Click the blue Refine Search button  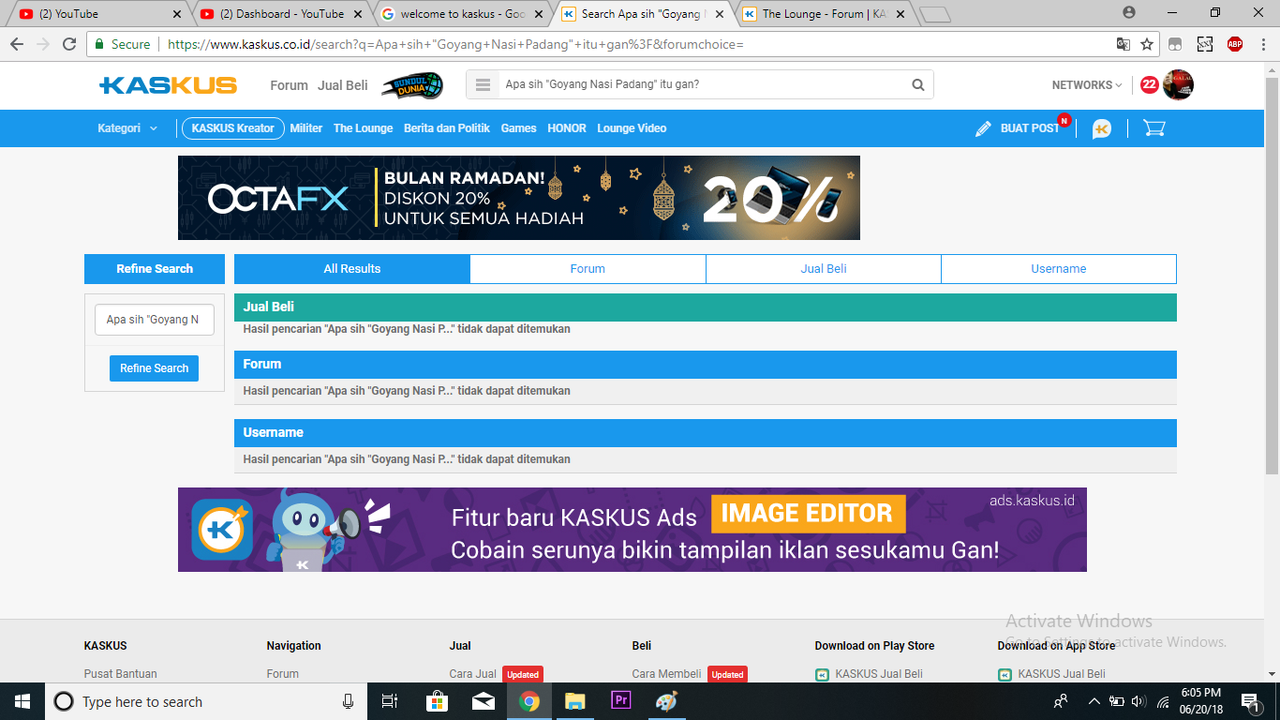[x=154, y=368]
